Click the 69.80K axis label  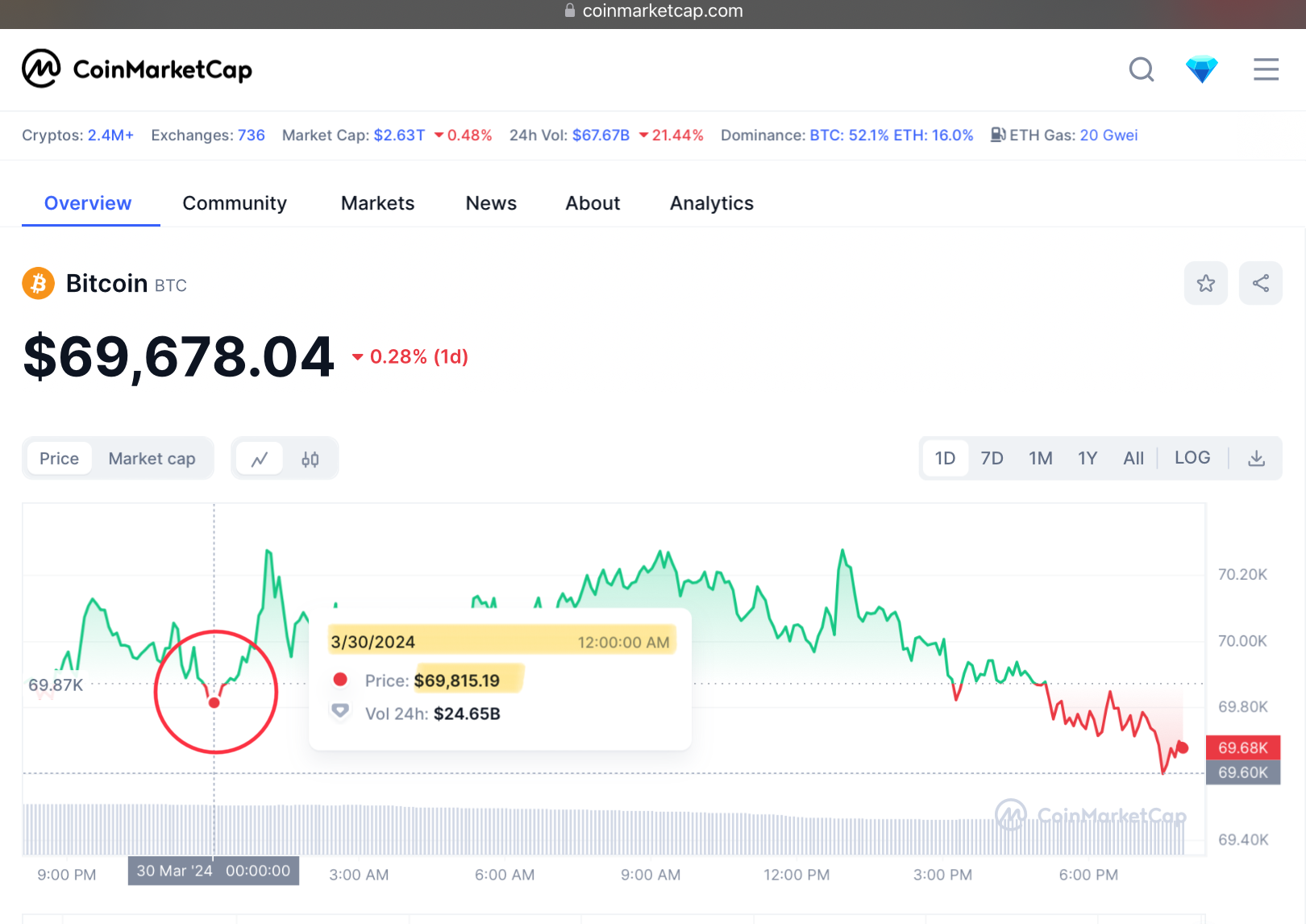tap(1242, 707)
